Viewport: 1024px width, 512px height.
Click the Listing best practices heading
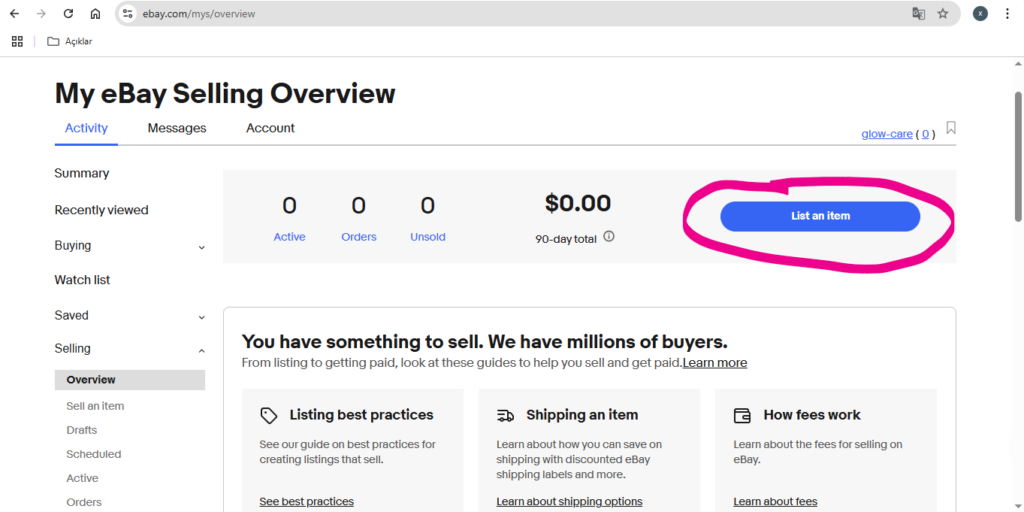[361, 415]
